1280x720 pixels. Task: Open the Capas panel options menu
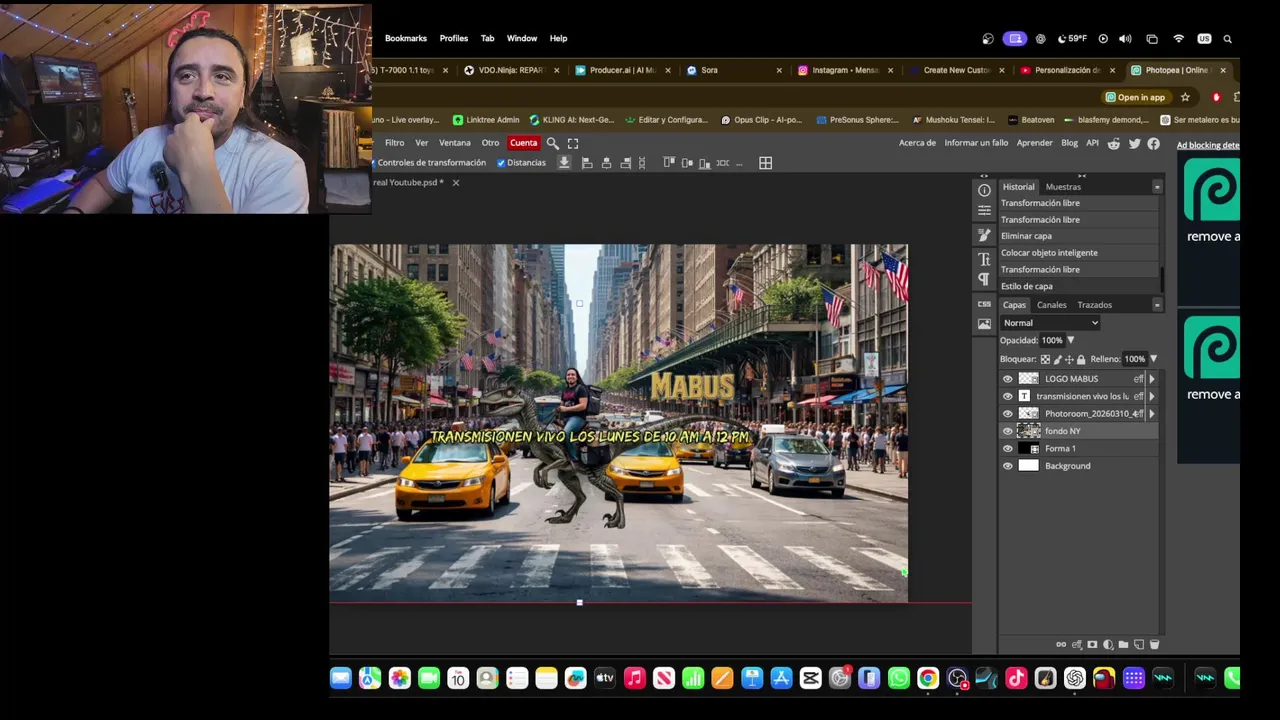point(1157,305)
